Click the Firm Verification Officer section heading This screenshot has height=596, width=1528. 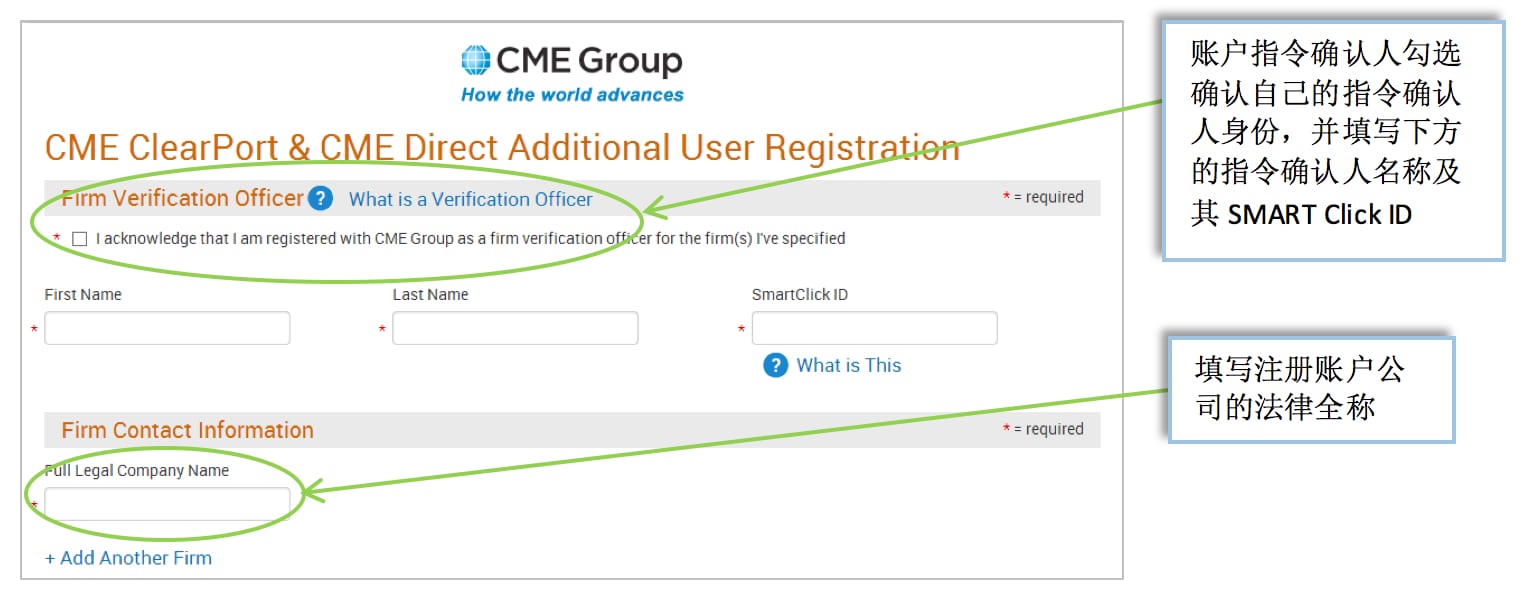pyautogui.click(x=182, y=198)
